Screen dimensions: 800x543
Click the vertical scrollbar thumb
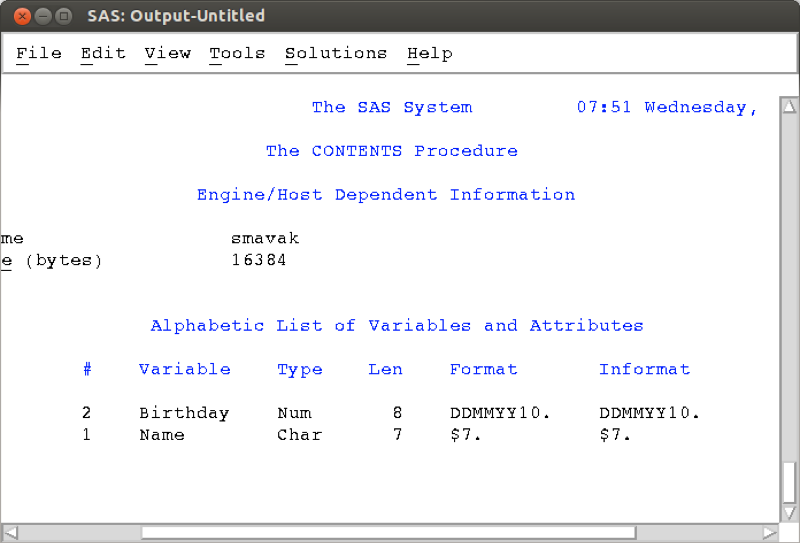pos(789,482)
